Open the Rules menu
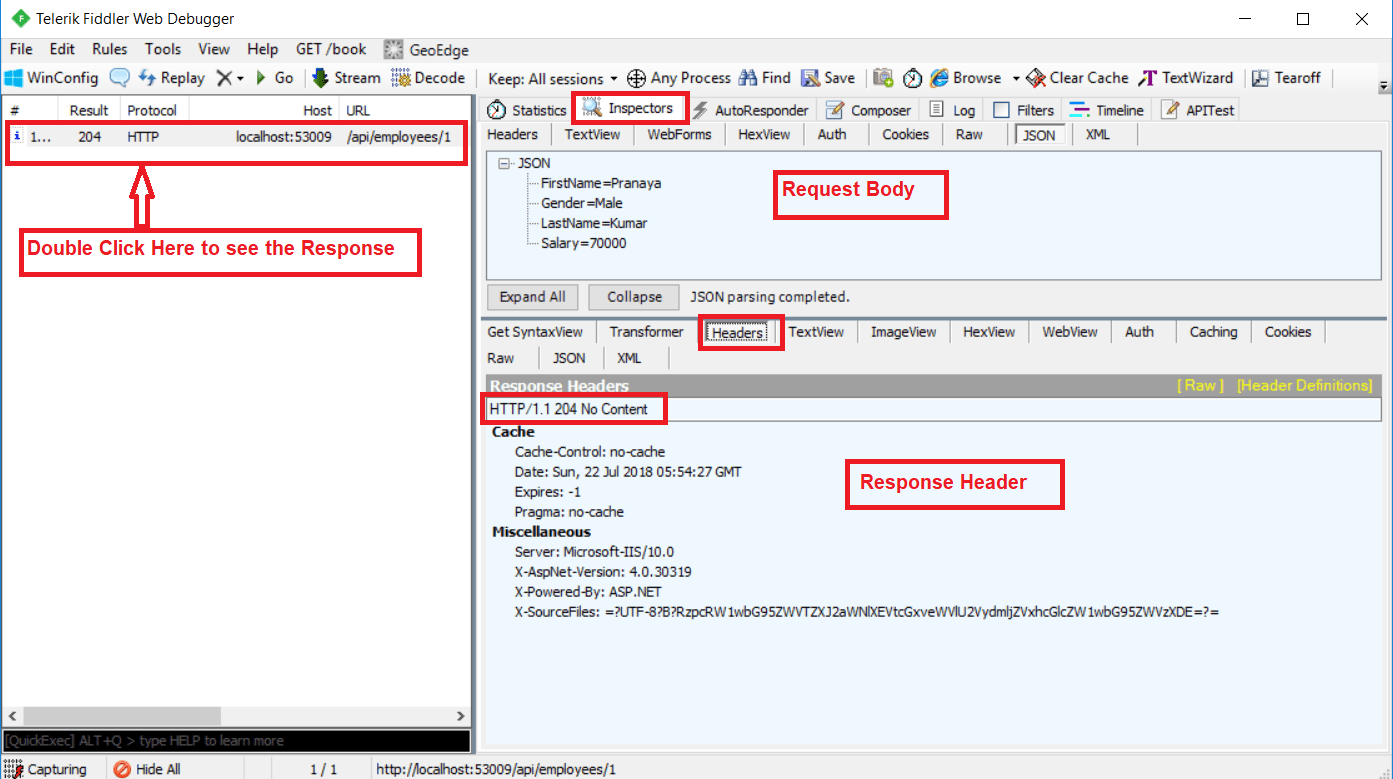This screenshot has height=779, width=1393. point(109,48)
